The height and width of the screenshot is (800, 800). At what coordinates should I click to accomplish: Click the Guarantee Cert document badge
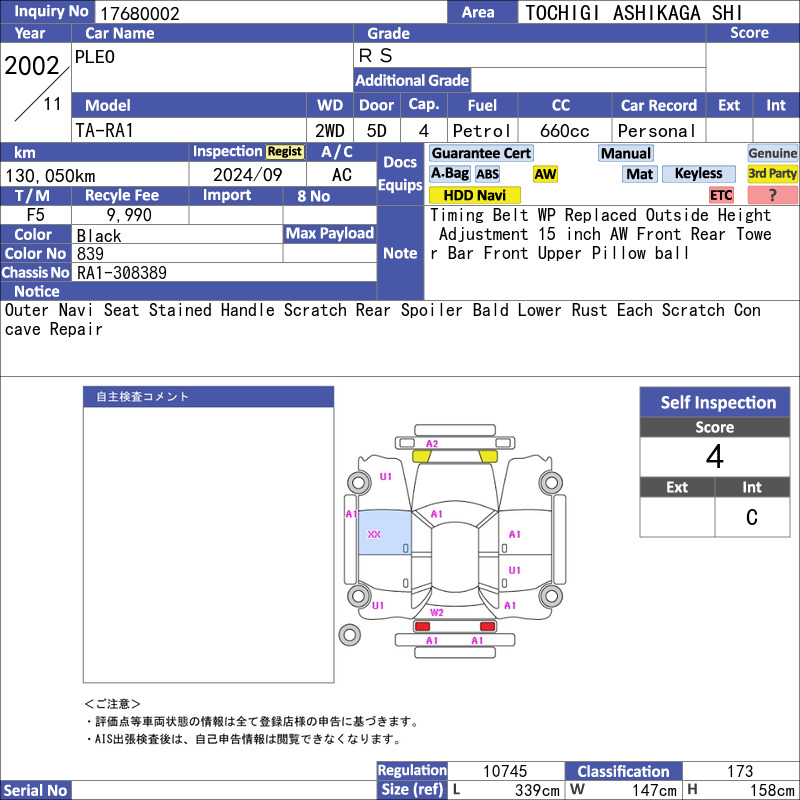point(481,153)
